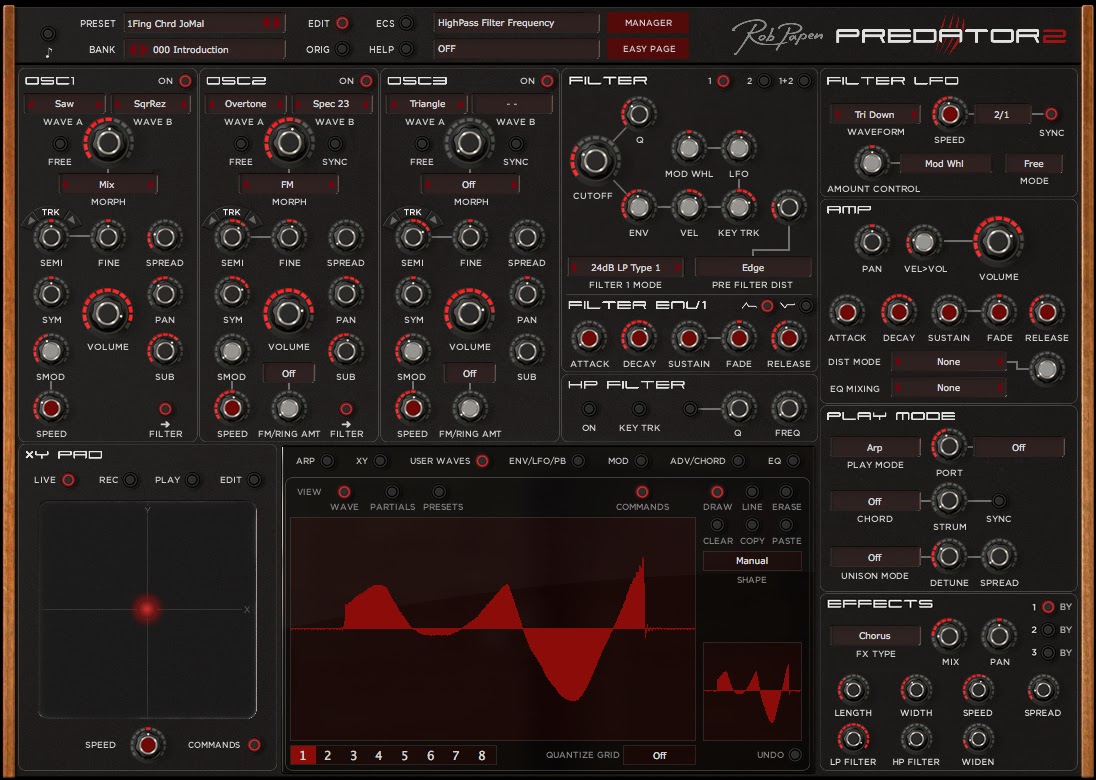Click the PORT knob in Play Mode
Viewport: 1096px width, 780px height.
coord(949,446)
